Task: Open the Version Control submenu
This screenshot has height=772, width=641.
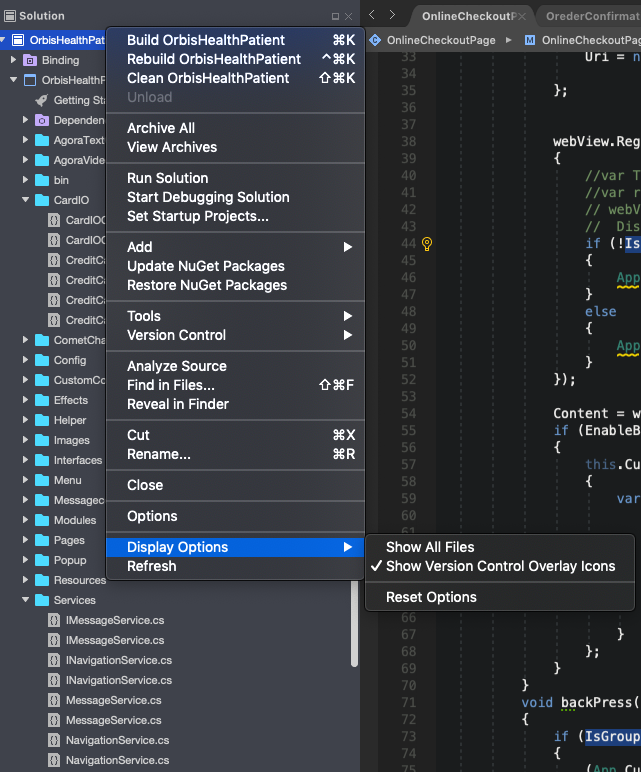Action: click(235, 335)
